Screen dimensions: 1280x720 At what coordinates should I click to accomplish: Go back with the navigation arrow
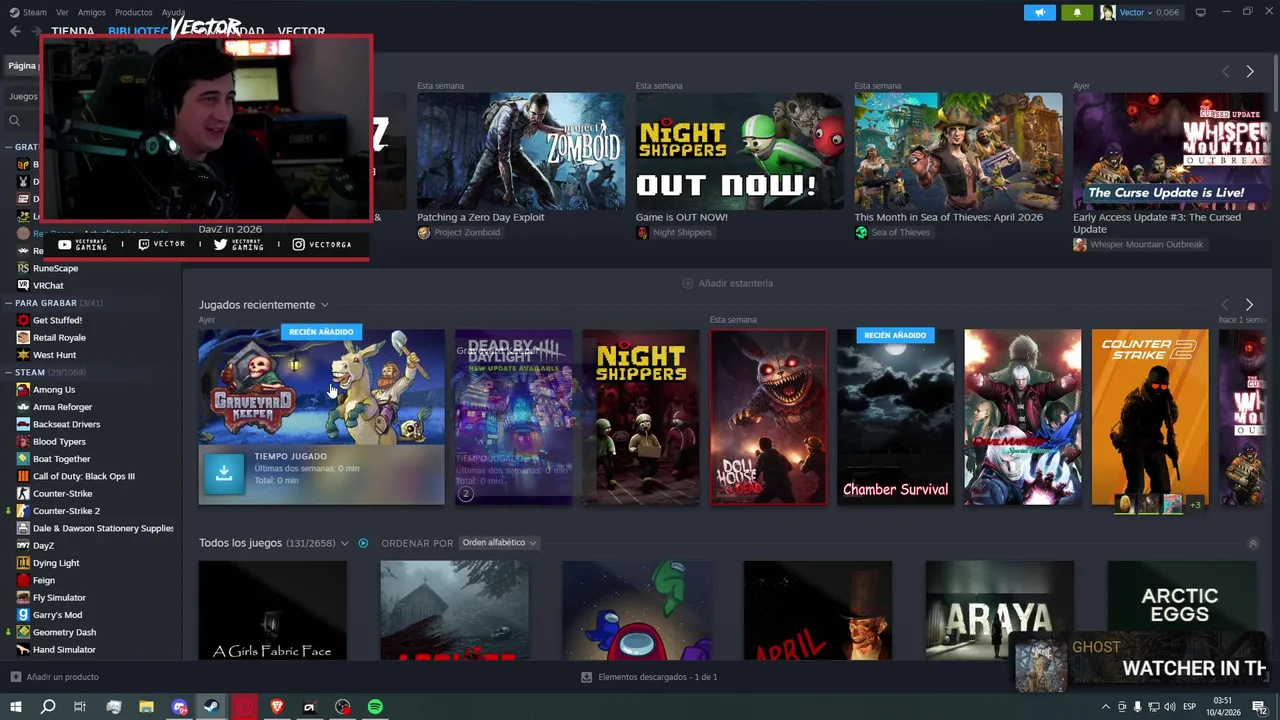click(x=15, y=31)
